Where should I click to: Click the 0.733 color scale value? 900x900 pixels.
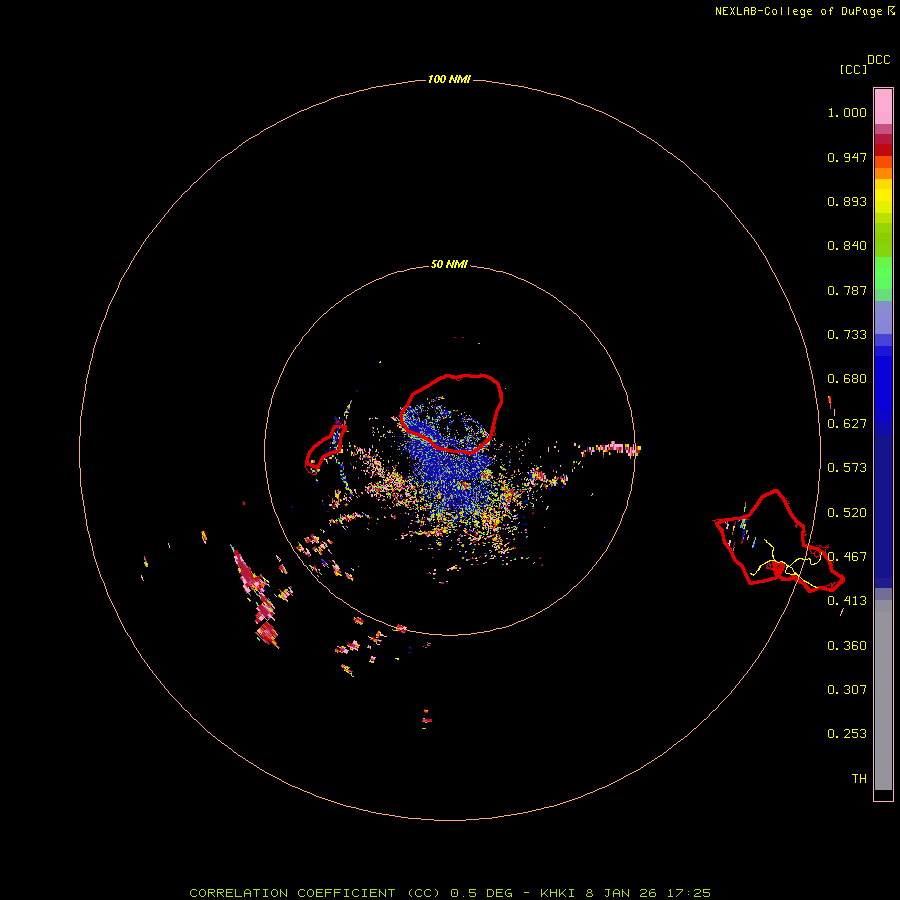(x=847, y=335)
